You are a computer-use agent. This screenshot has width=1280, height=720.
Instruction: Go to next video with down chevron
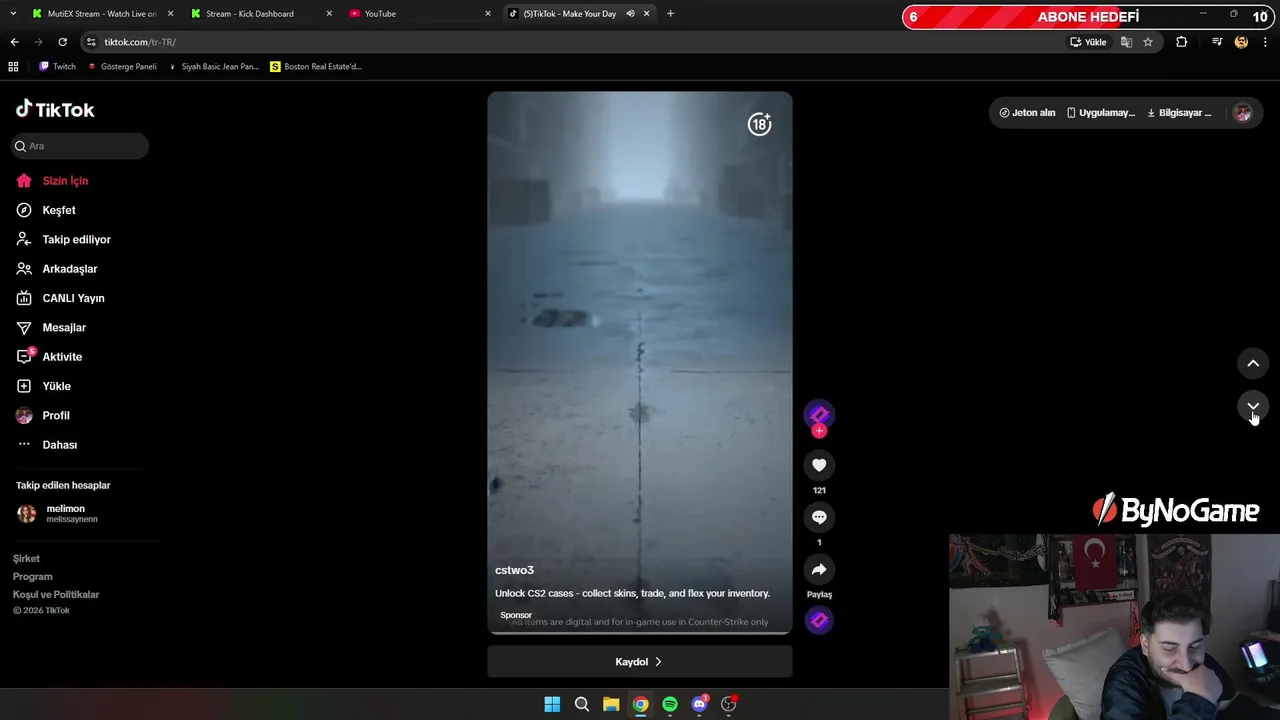click(x=1253, y=407)
